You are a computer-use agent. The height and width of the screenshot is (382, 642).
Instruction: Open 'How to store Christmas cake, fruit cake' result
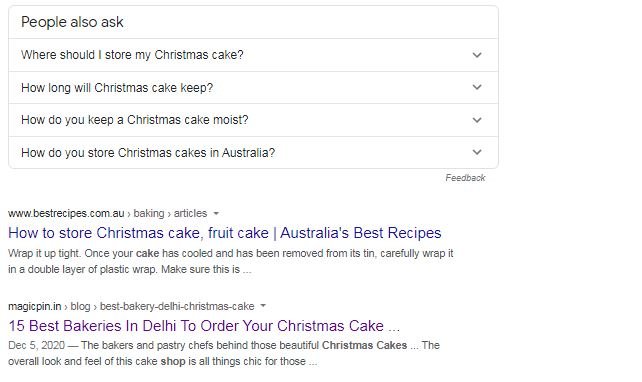click(x=225, y=233)
